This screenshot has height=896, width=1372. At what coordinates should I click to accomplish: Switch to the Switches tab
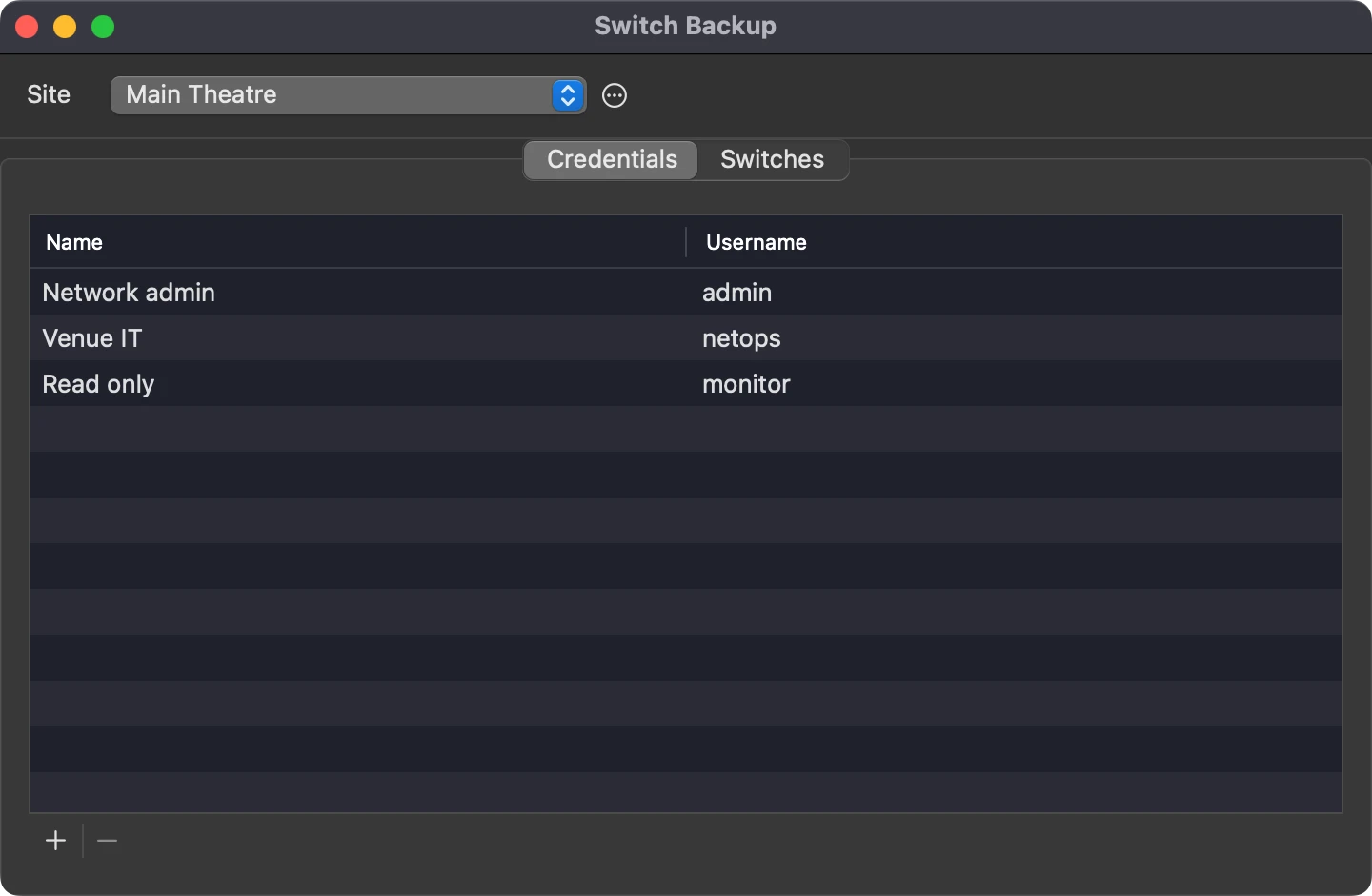[x=772, y=159]
